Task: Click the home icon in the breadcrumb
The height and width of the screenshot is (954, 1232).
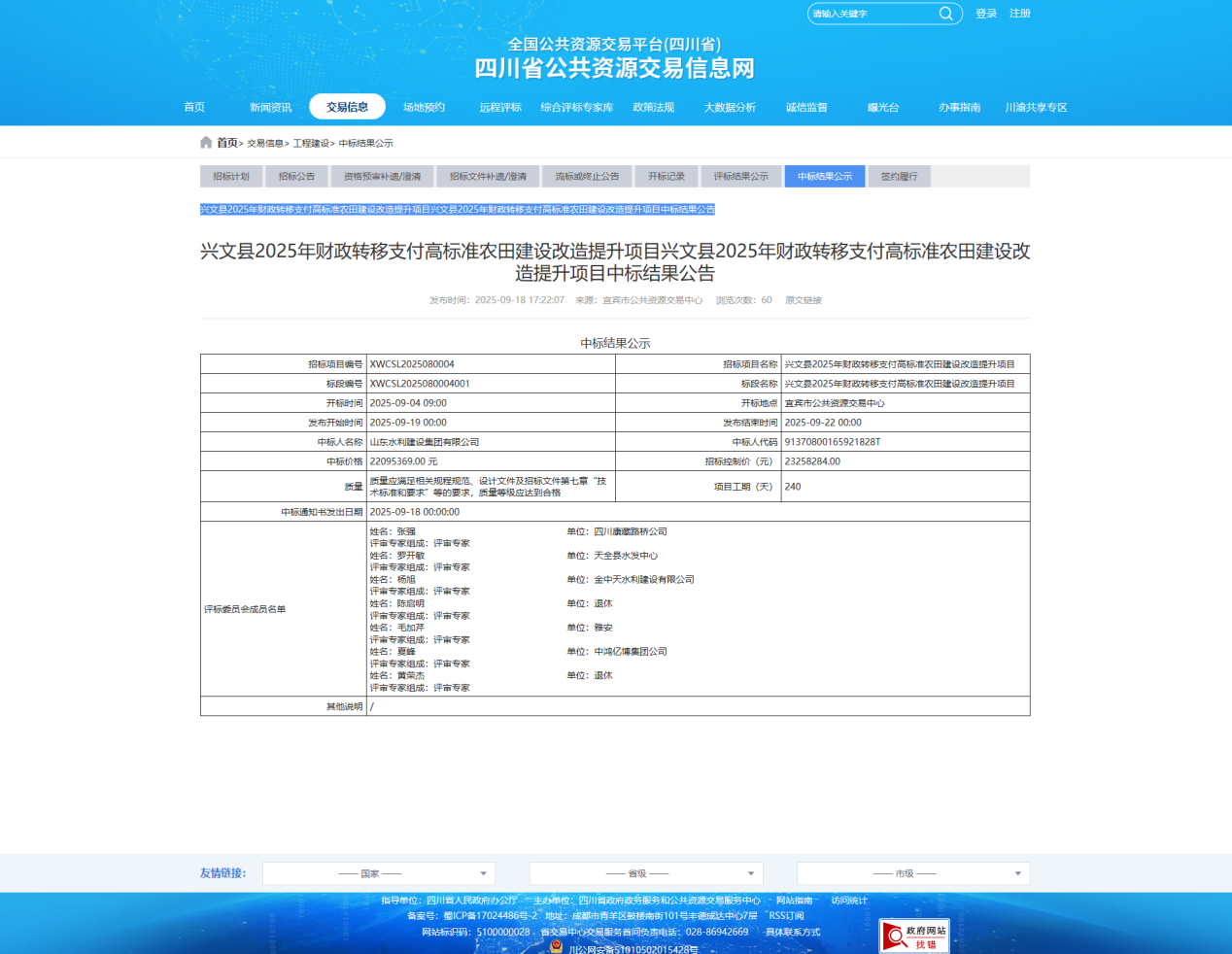Action: [x=206, y=141]
